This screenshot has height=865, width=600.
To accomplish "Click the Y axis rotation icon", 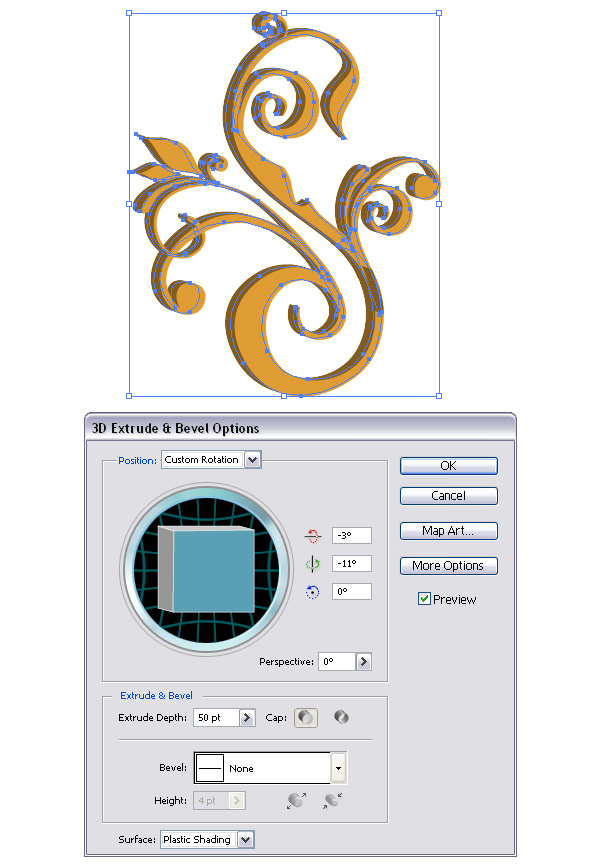I will [x=312, y=563].
